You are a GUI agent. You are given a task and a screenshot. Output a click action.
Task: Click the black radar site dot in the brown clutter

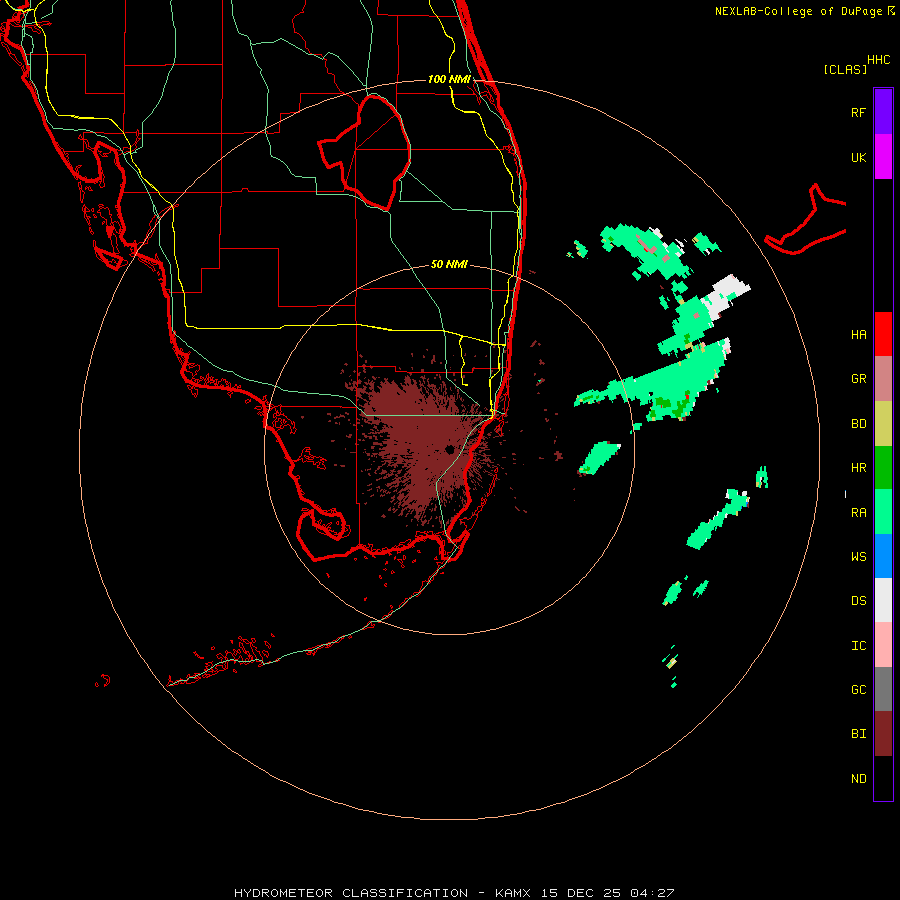click(x=449, y=449)
